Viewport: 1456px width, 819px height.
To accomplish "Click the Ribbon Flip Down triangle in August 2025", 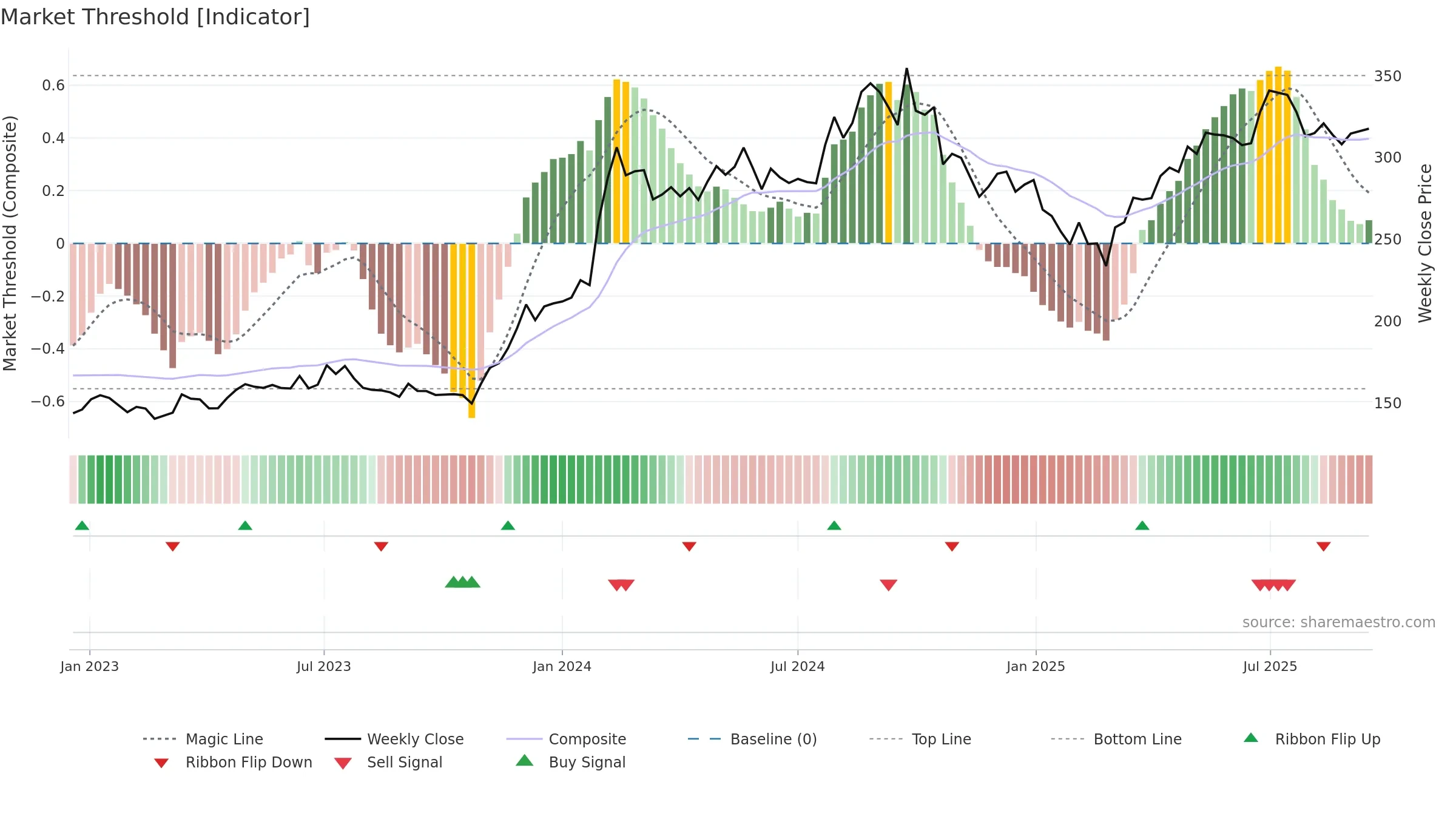I will tap(1324, 547).
